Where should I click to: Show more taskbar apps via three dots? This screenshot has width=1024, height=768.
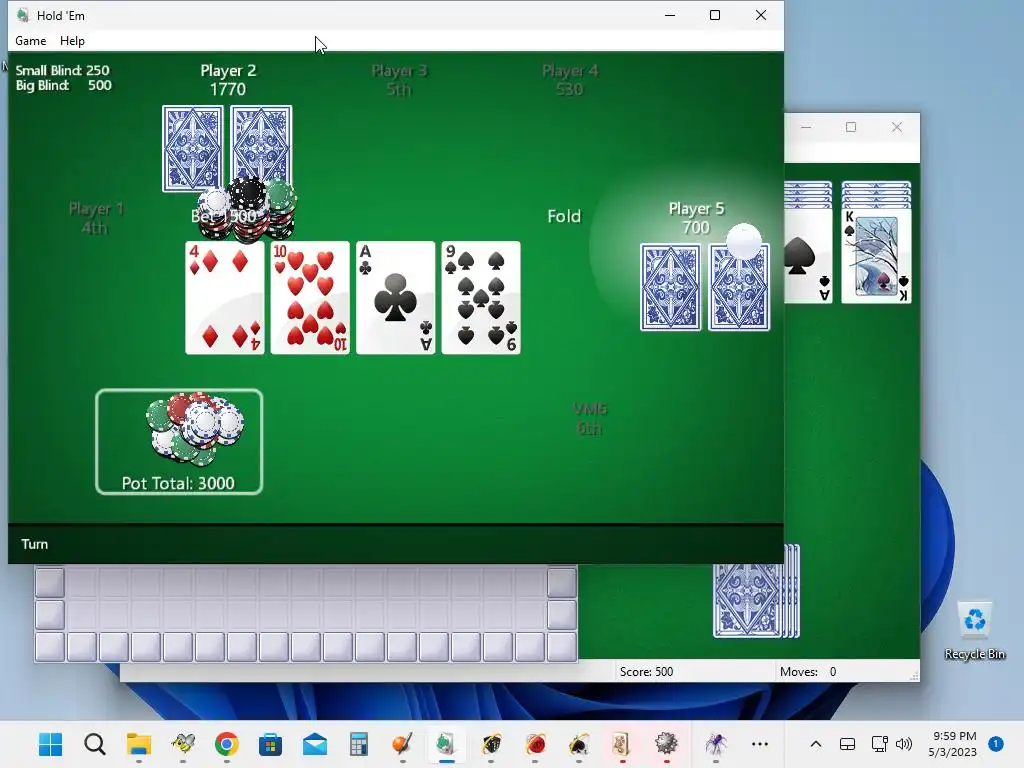pyautogui.click(x=760, y=744)
